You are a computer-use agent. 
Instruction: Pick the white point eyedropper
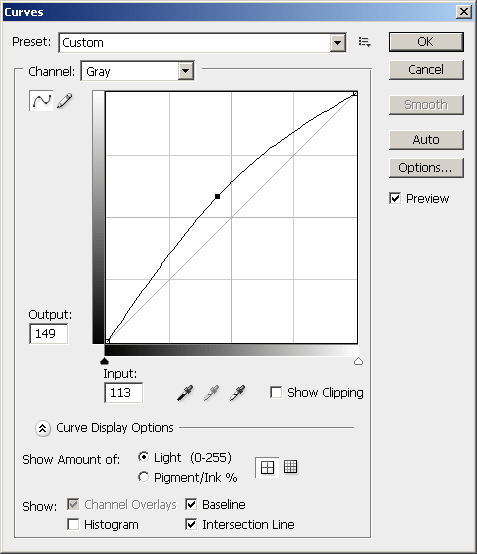click(237, 393)
